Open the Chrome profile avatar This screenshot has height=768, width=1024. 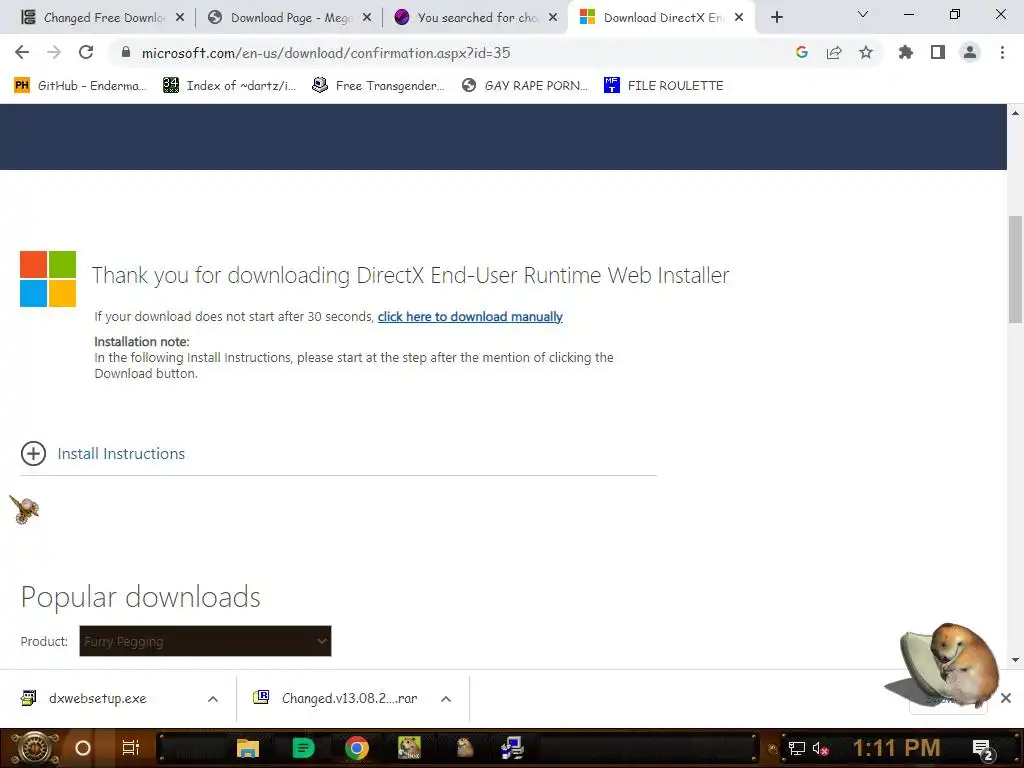click(970, 52)
